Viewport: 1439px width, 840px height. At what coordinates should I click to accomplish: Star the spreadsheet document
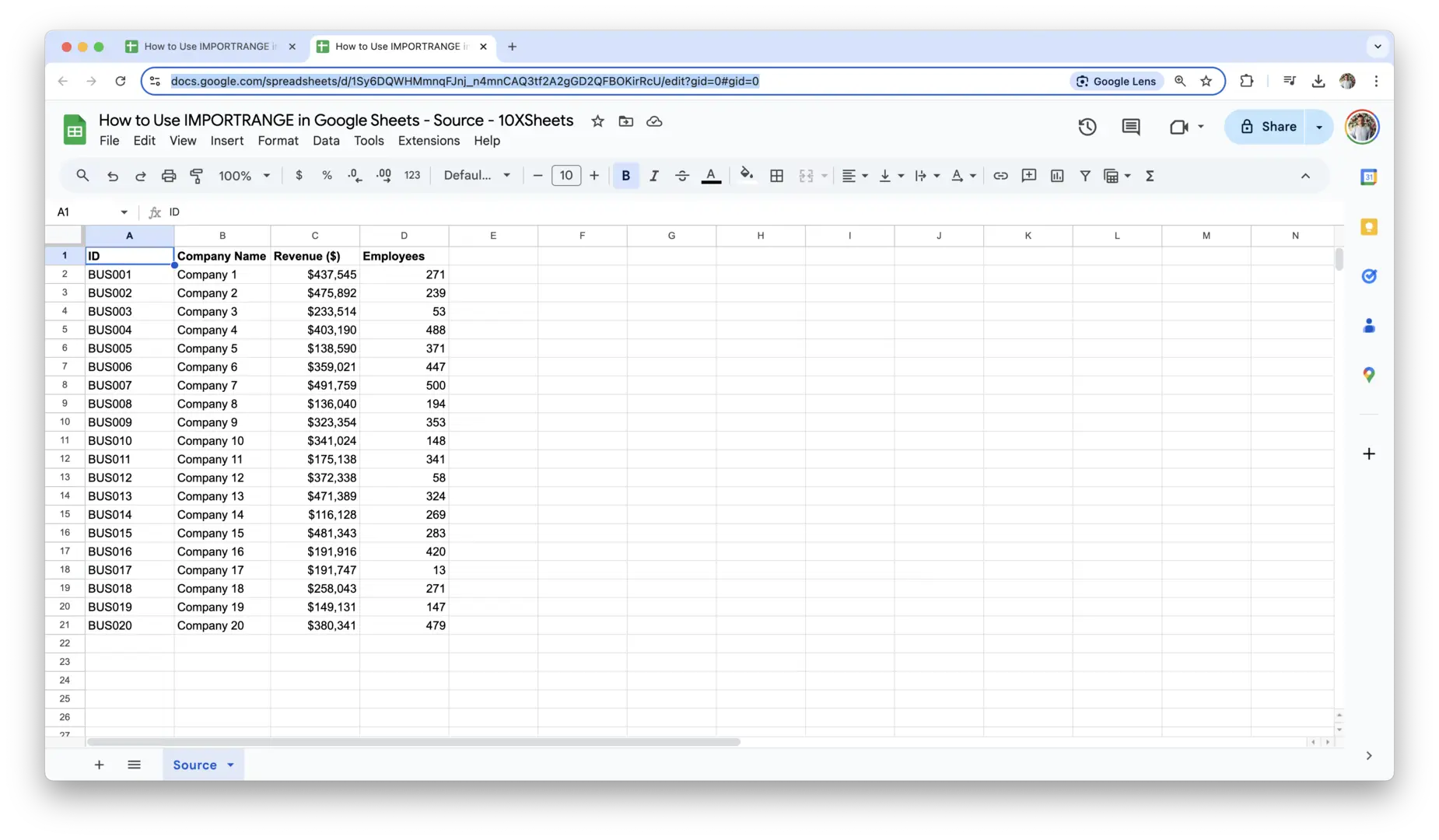click(597, 121)
